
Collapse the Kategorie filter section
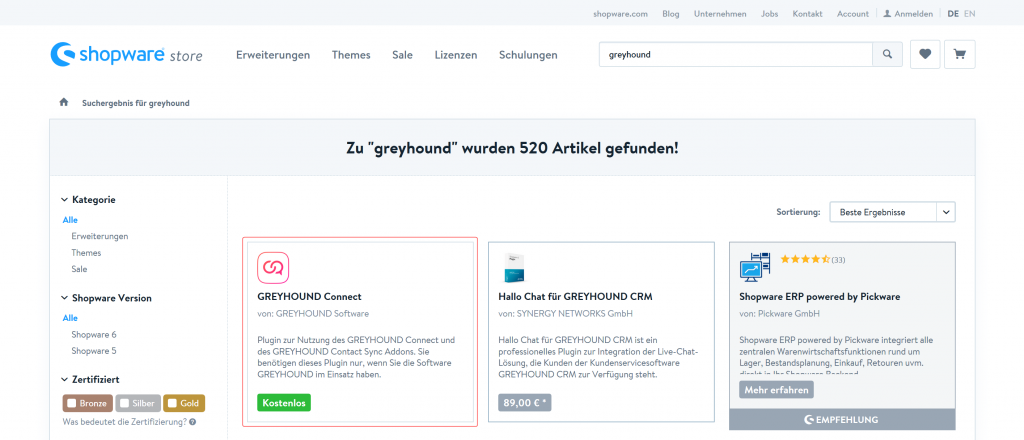pyautogui.click(x=88, y=200)
